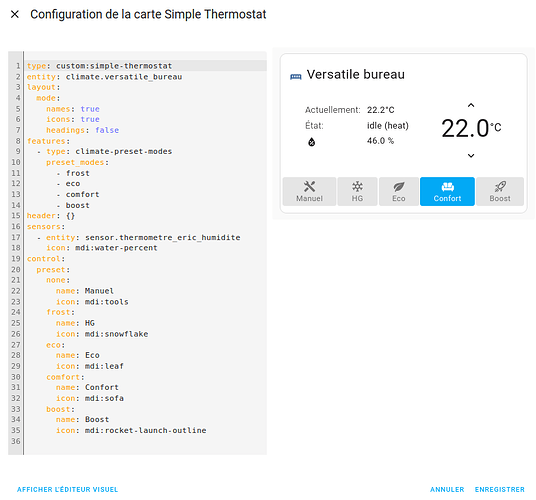This screenshot has height=500, width=536.
Task: Click the headings false value in the YAML
Action: point(107,130)
